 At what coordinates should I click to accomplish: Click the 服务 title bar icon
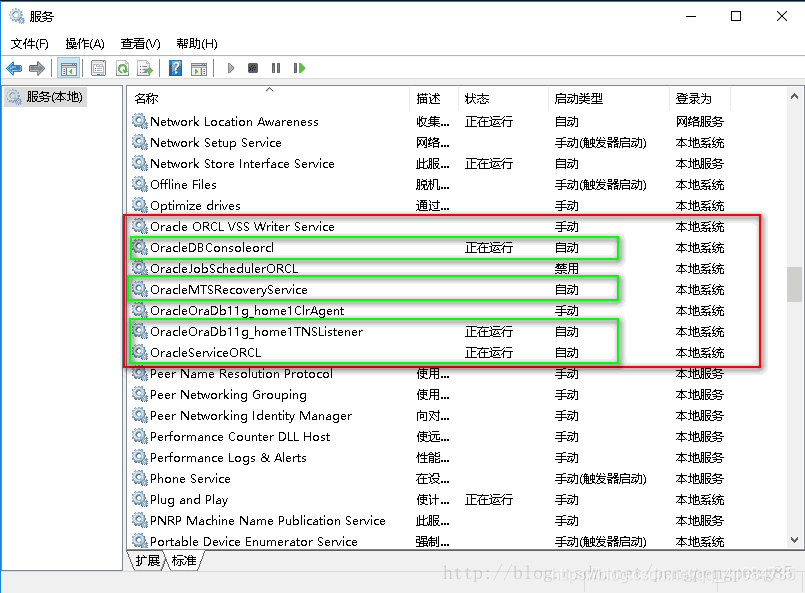pos(17,16)
